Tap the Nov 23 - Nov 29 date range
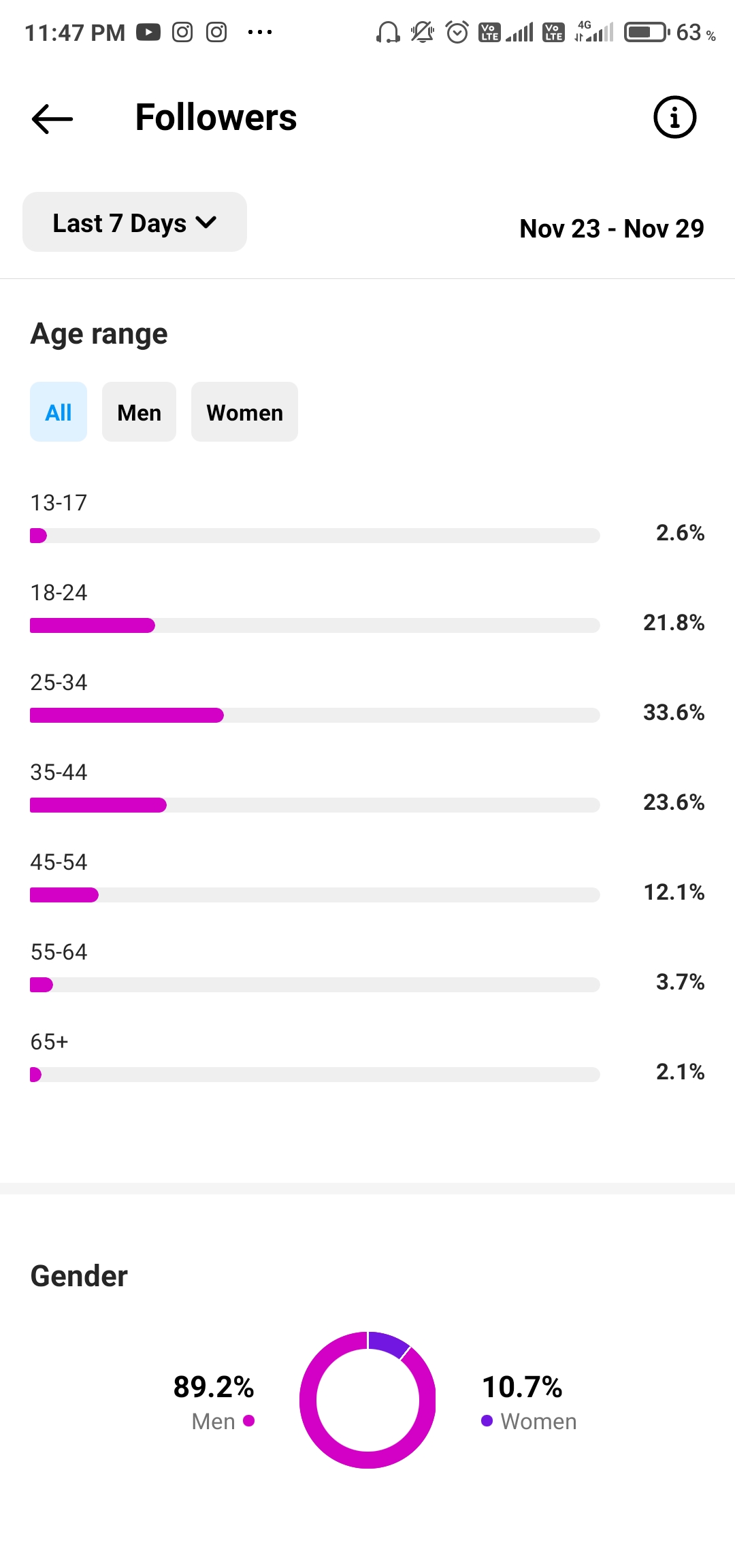This screenshot has height=1568, width=735. (612, 229)
